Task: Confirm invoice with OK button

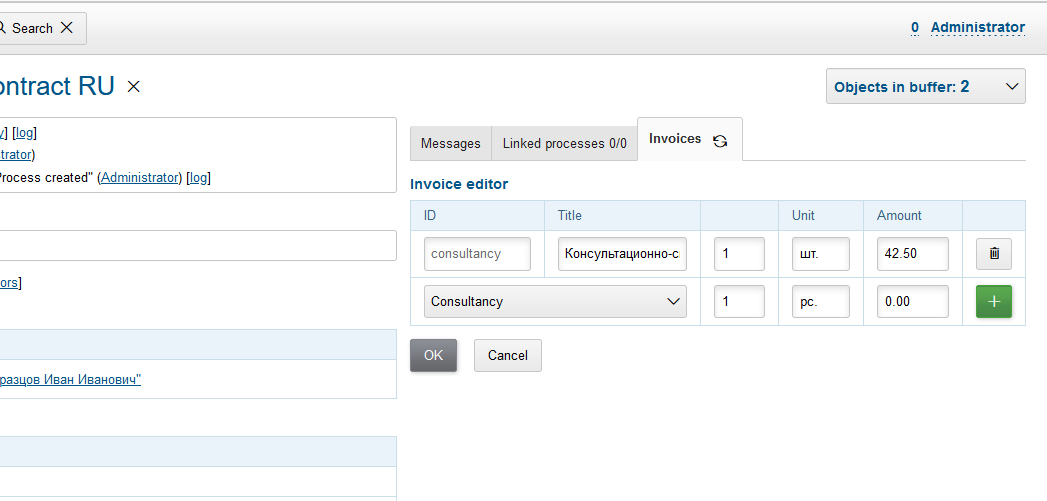Action: 433,355
